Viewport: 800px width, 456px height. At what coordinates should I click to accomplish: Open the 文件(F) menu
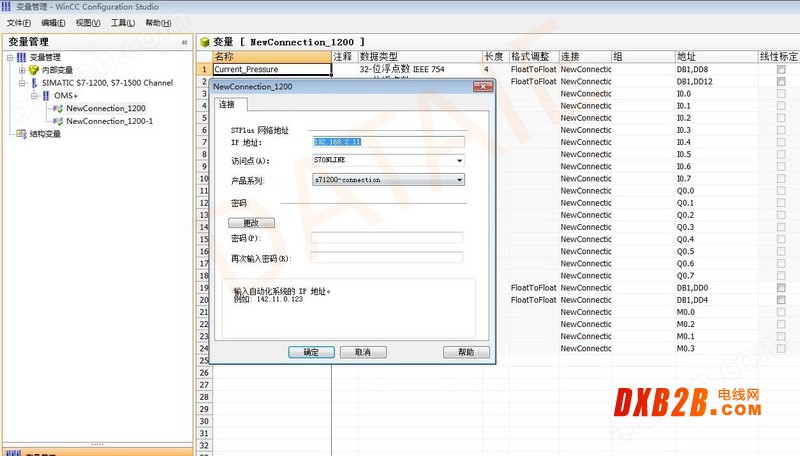(18, 23)
